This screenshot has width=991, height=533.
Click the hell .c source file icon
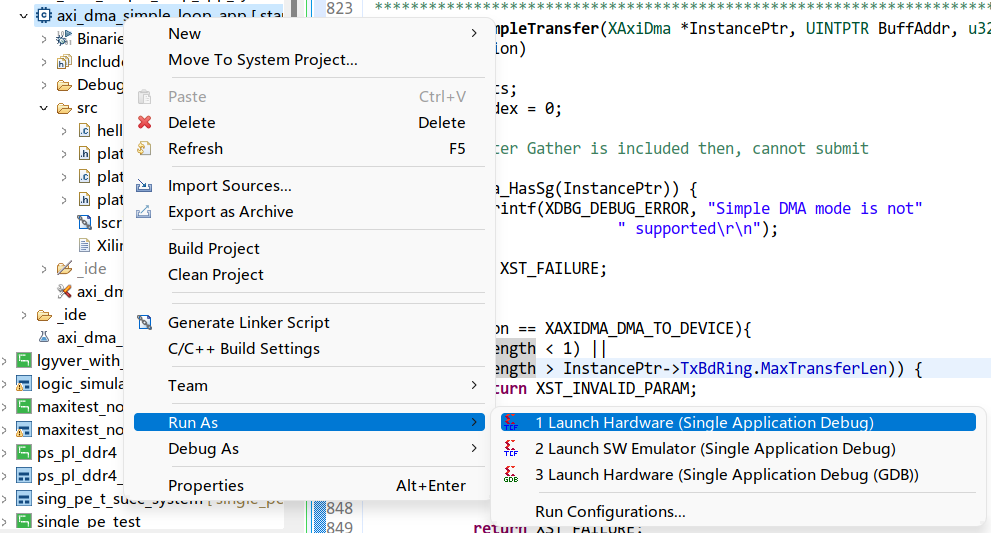[84, 130]
